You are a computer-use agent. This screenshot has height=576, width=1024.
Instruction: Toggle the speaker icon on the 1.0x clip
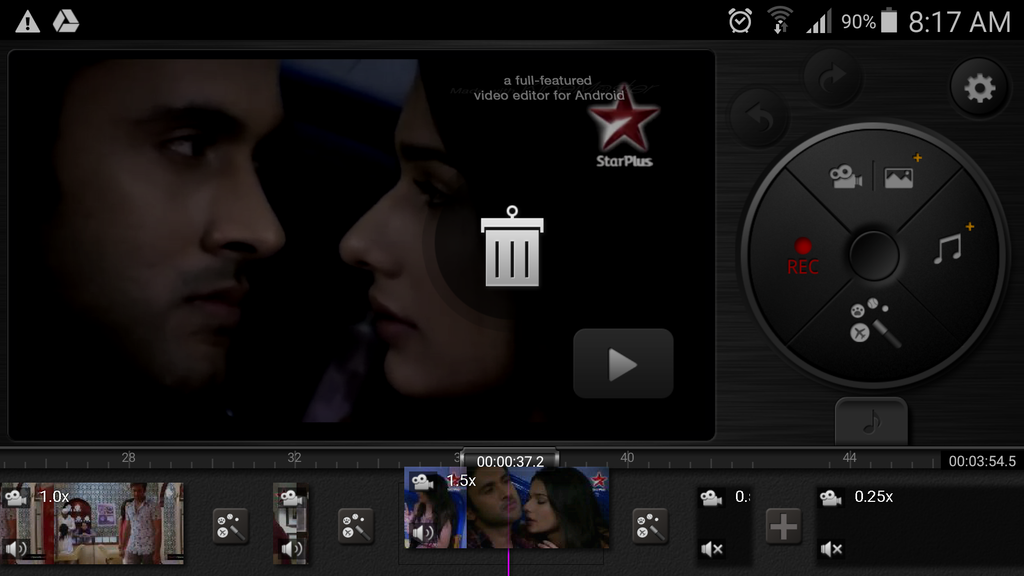16,549
